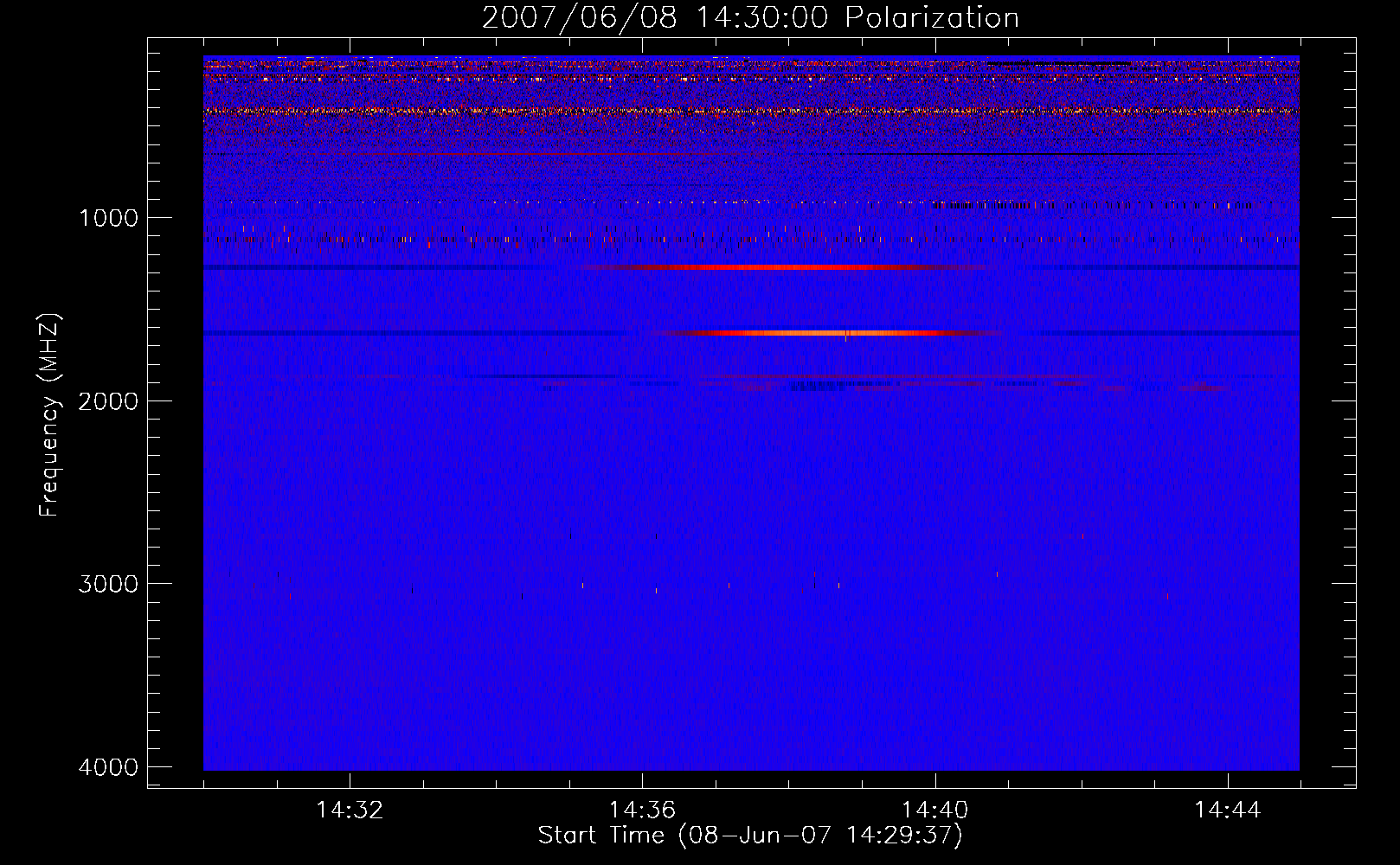Click the 14:40 time tick label

click(935, 811)
